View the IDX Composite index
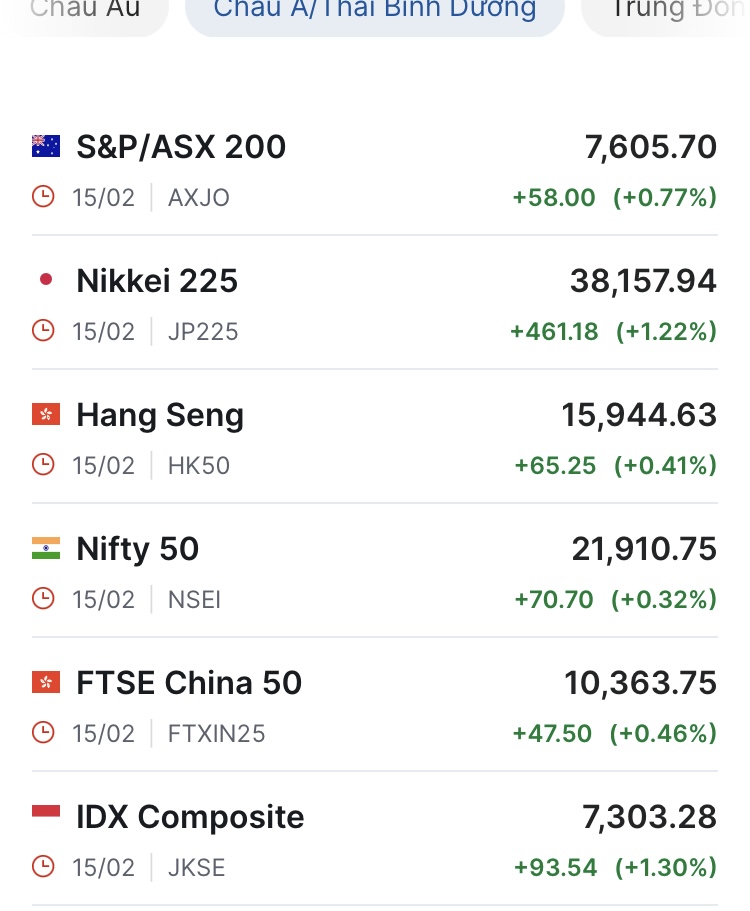The image size is (750, 911). 190,817
